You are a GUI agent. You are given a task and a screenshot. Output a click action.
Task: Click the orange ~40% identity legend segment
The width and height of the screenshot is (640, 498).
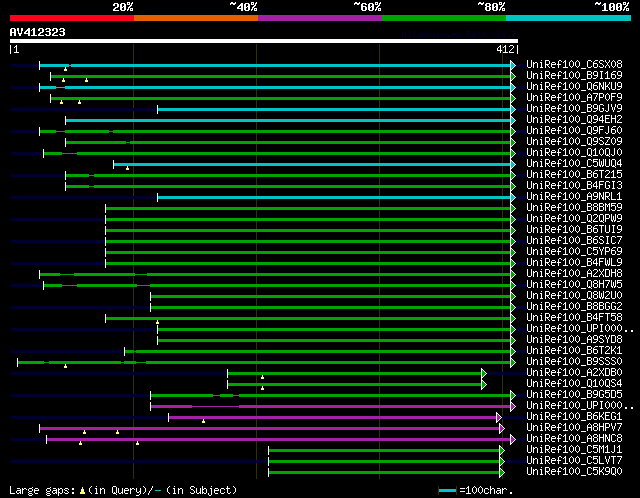pos(195,18)
